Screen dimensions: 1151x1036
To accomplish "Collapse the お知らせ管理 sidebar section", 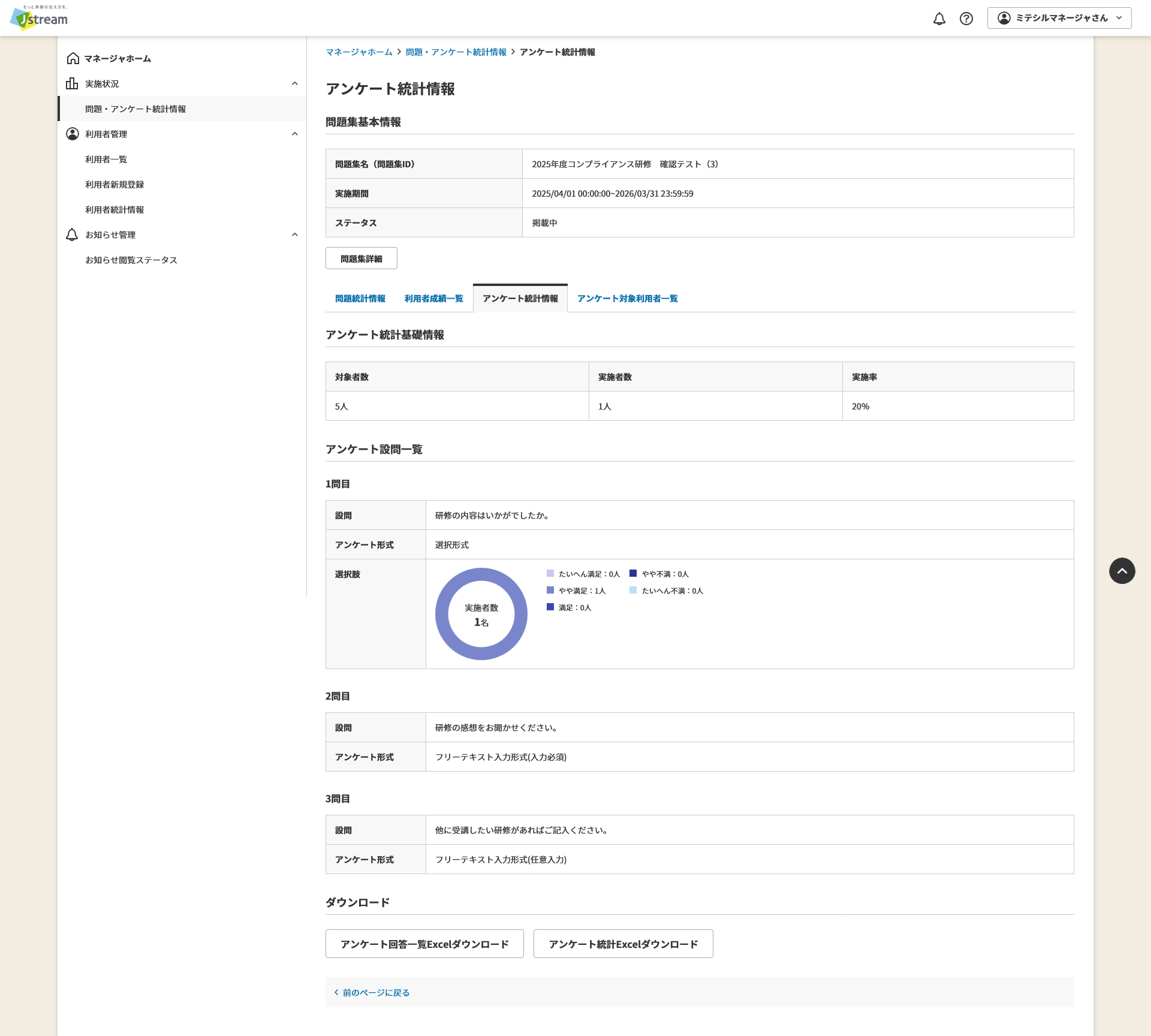I will coord(294,234).
